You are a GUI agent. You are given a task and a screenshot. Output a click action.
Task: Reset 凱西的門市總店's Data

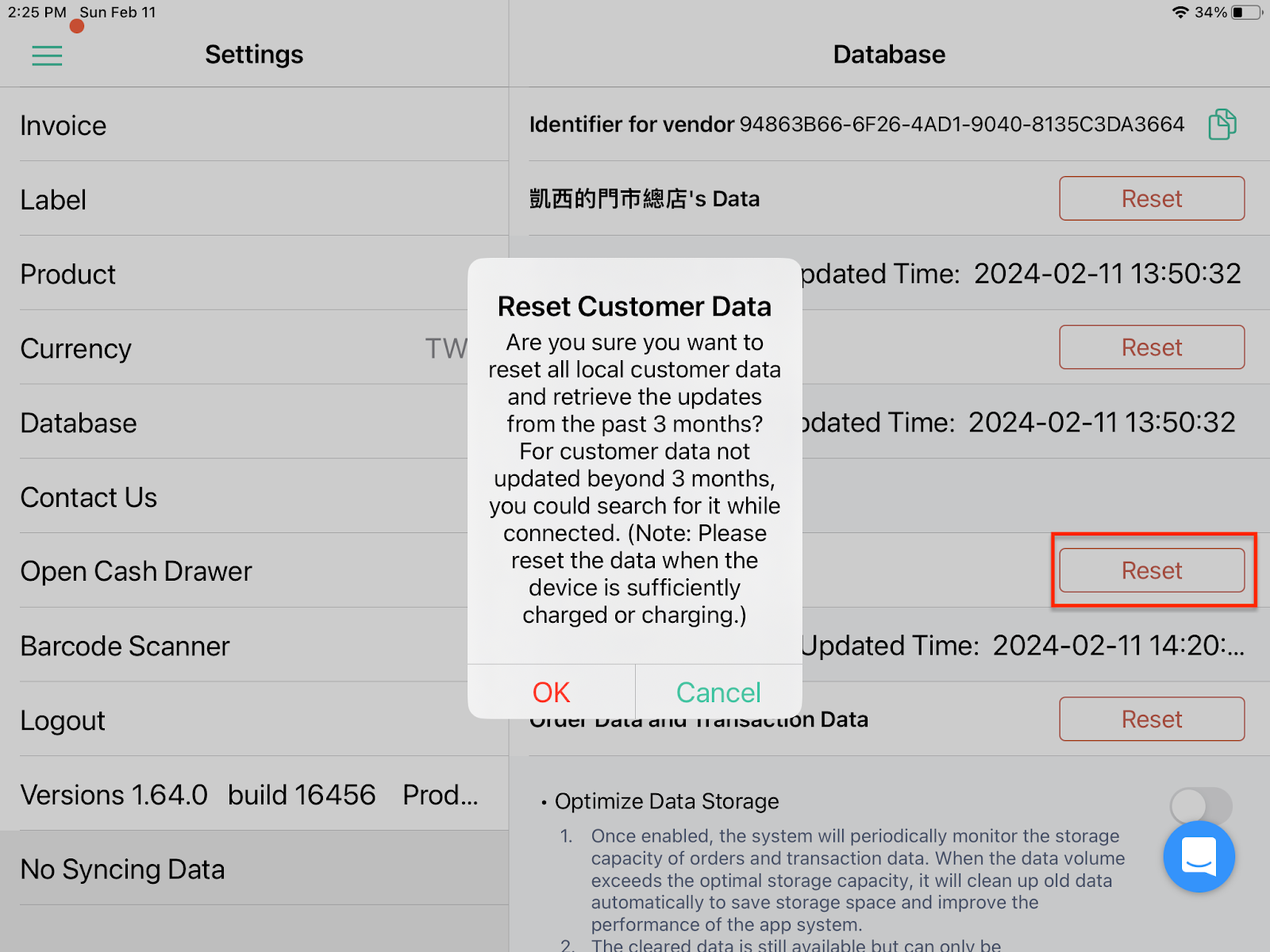[1152, 198]
